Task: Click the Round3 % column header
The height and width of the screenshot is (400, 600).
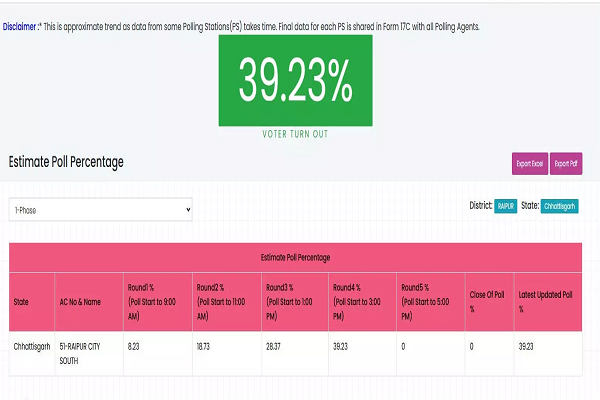Action: 292,301
